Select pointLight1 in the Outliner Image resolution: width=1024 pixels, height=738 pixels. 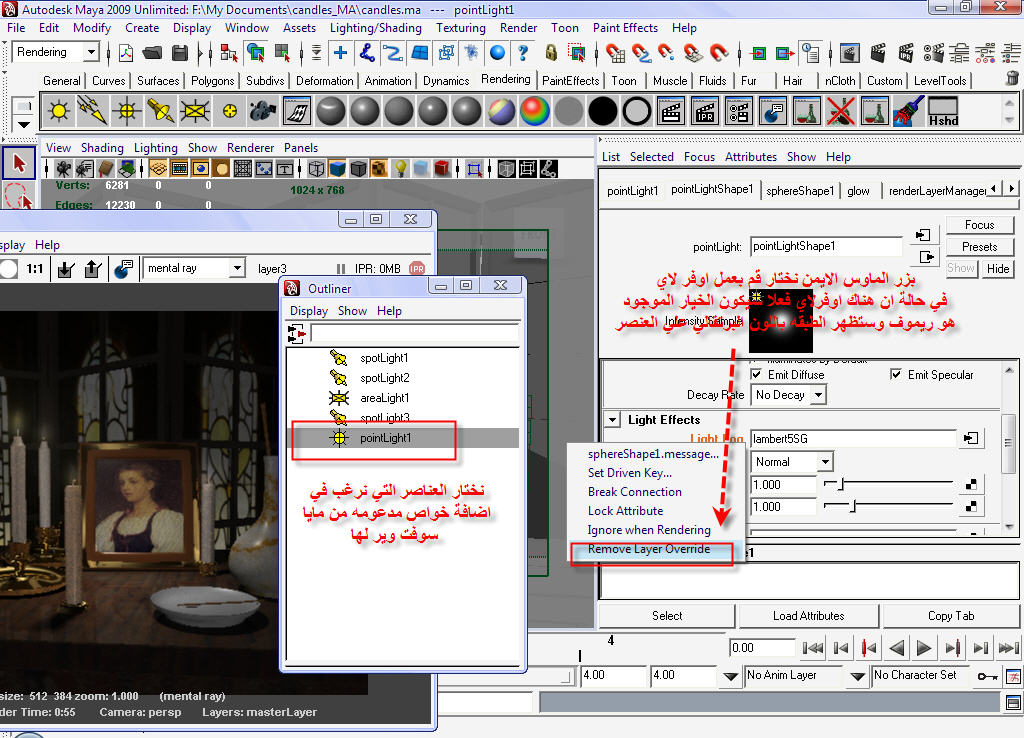point(385,438)
